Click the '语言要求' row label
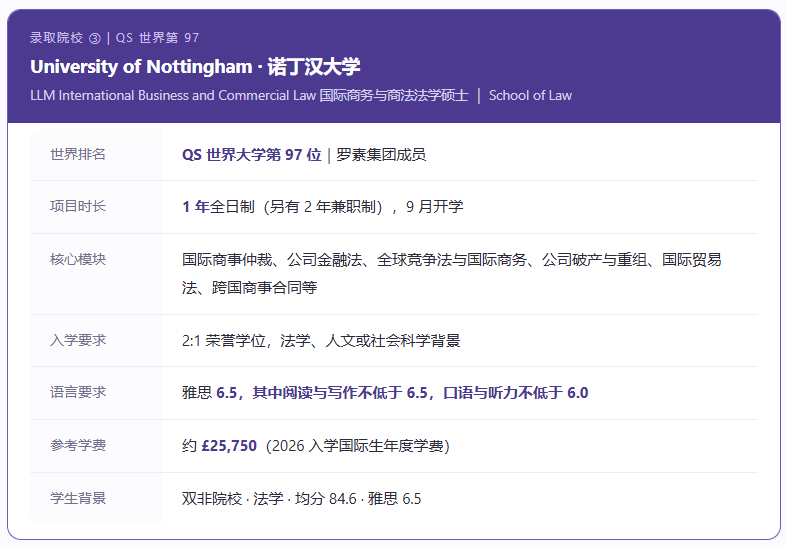 pos(78,393)
